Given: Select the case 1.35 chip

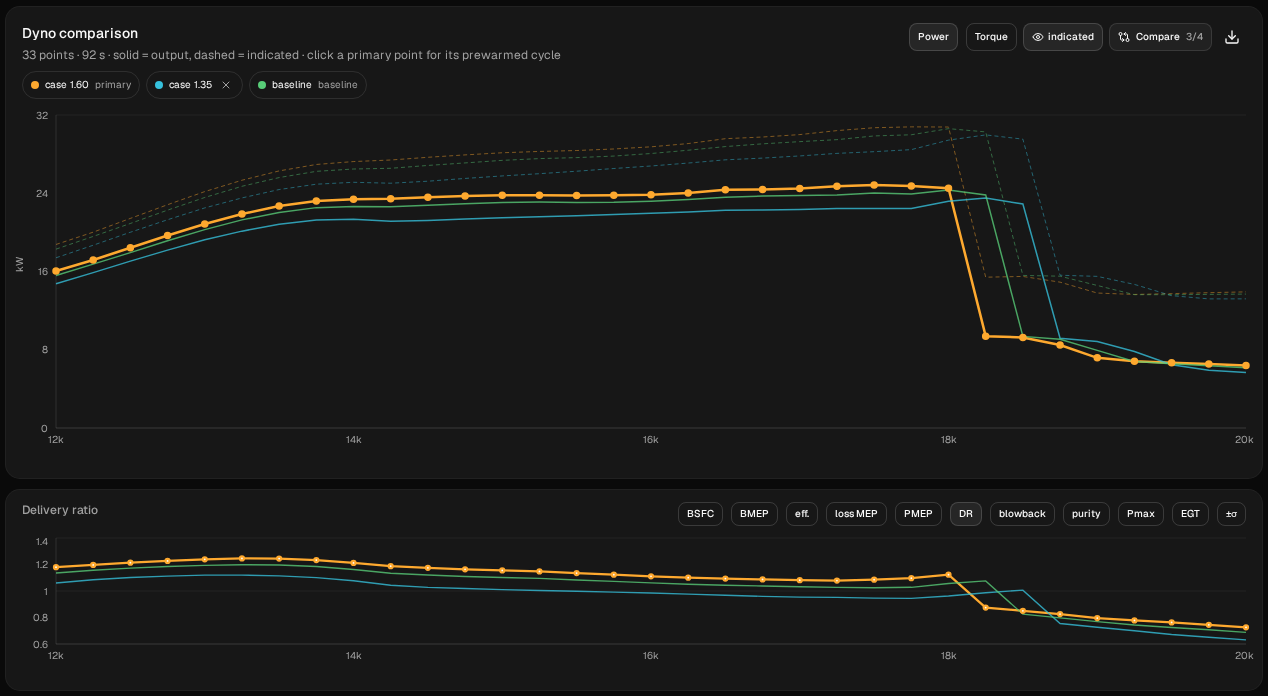Looking at the screenshot, I should point(194,85).
